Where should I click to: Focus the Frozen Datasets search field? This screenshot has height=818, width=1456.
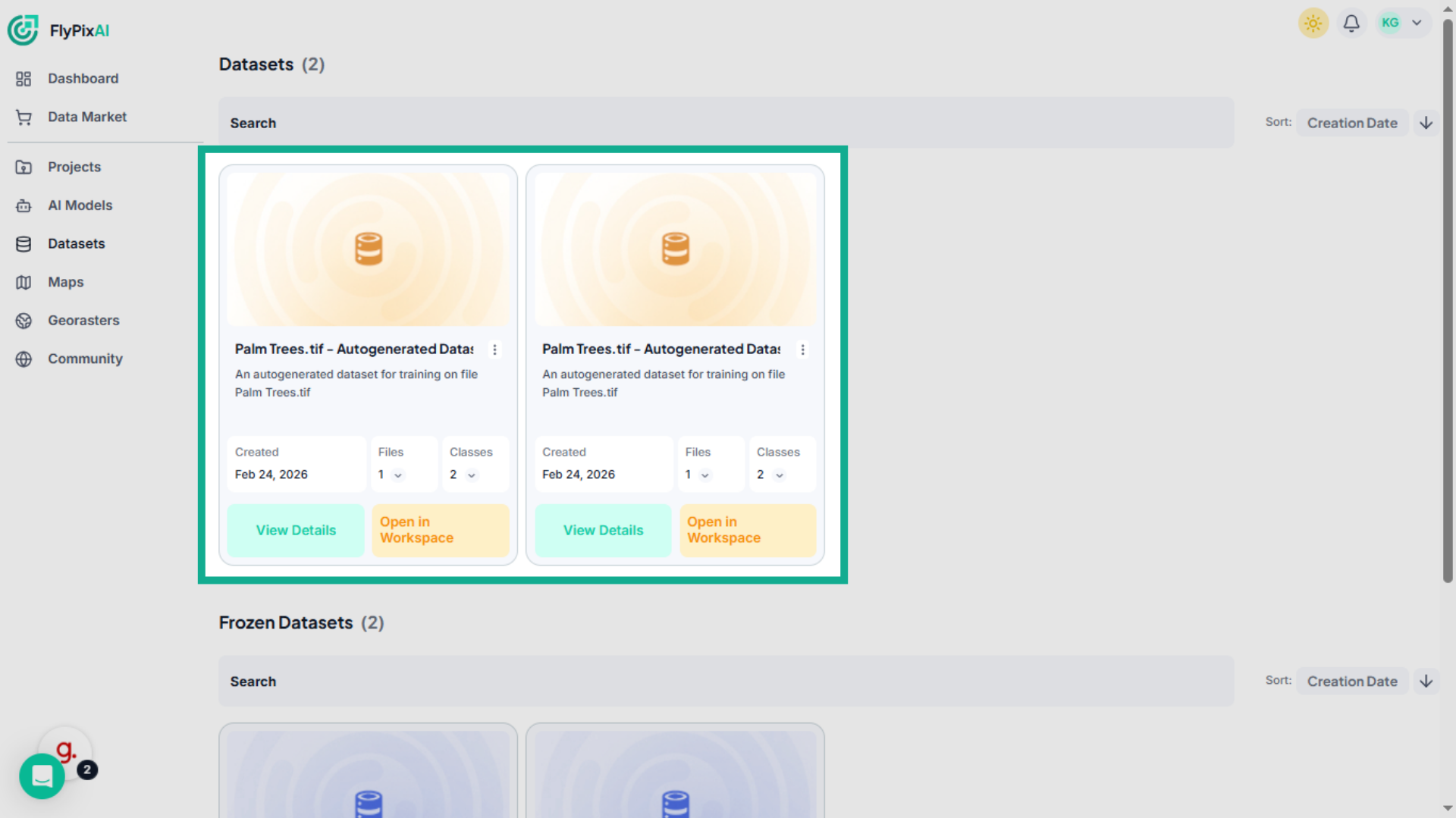coord(726,681)
